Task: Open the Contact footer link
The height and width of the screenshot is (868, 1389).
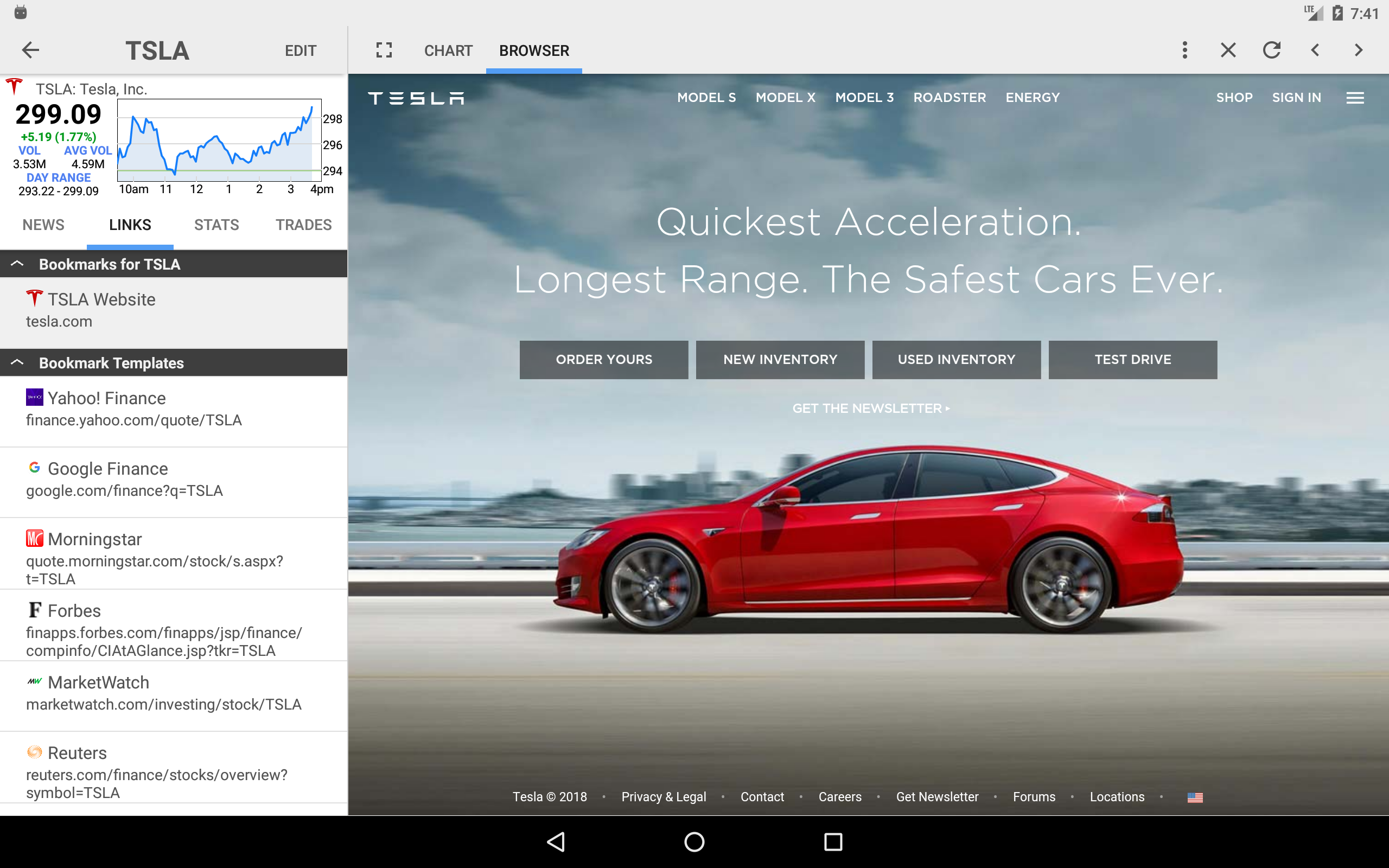Action: tap(762, 797)
